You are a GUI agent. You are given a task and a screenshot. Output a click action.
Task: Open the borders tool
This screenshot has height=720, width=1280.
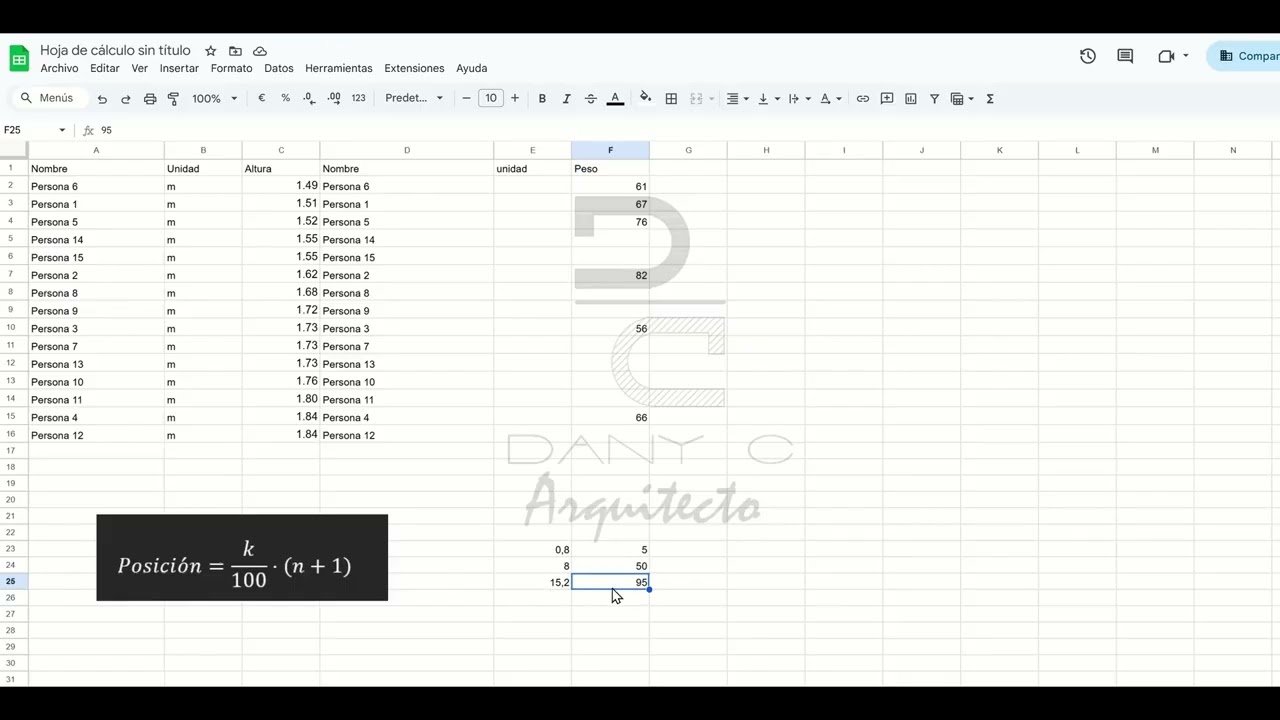pos(671,99)
